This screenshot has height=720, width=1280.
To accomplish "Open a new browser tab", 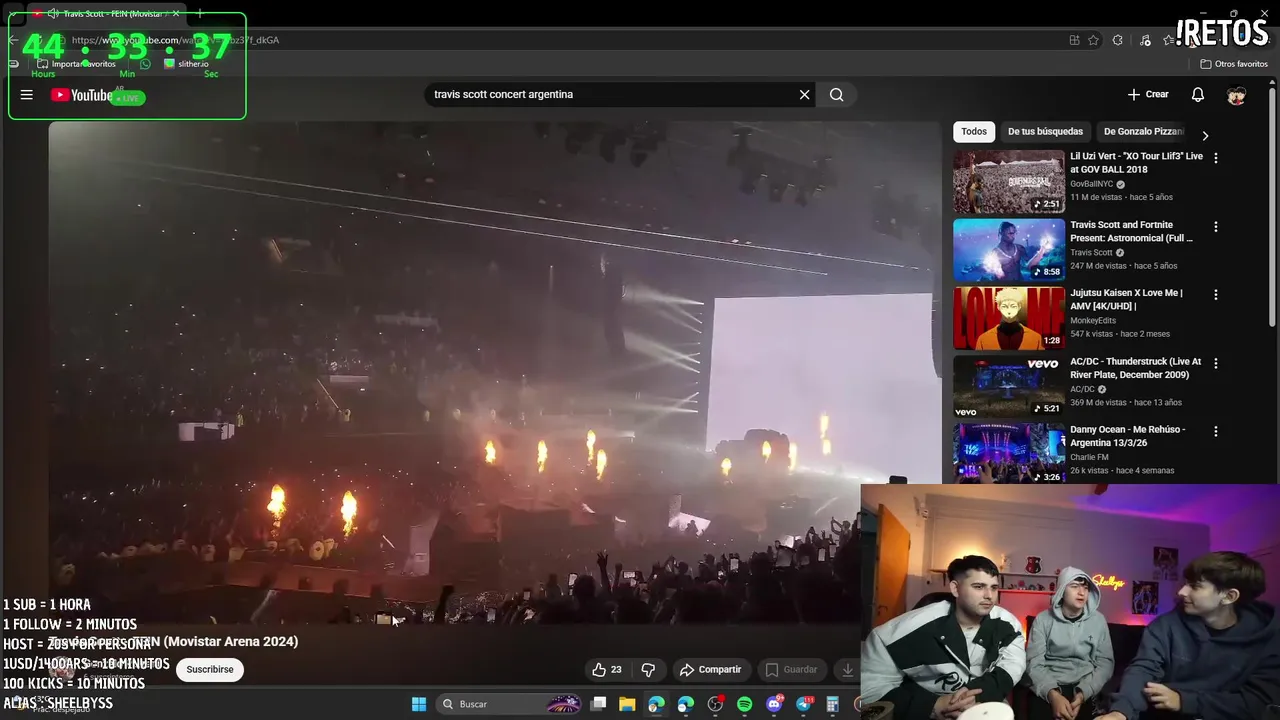I will click(x=200, y=14).
